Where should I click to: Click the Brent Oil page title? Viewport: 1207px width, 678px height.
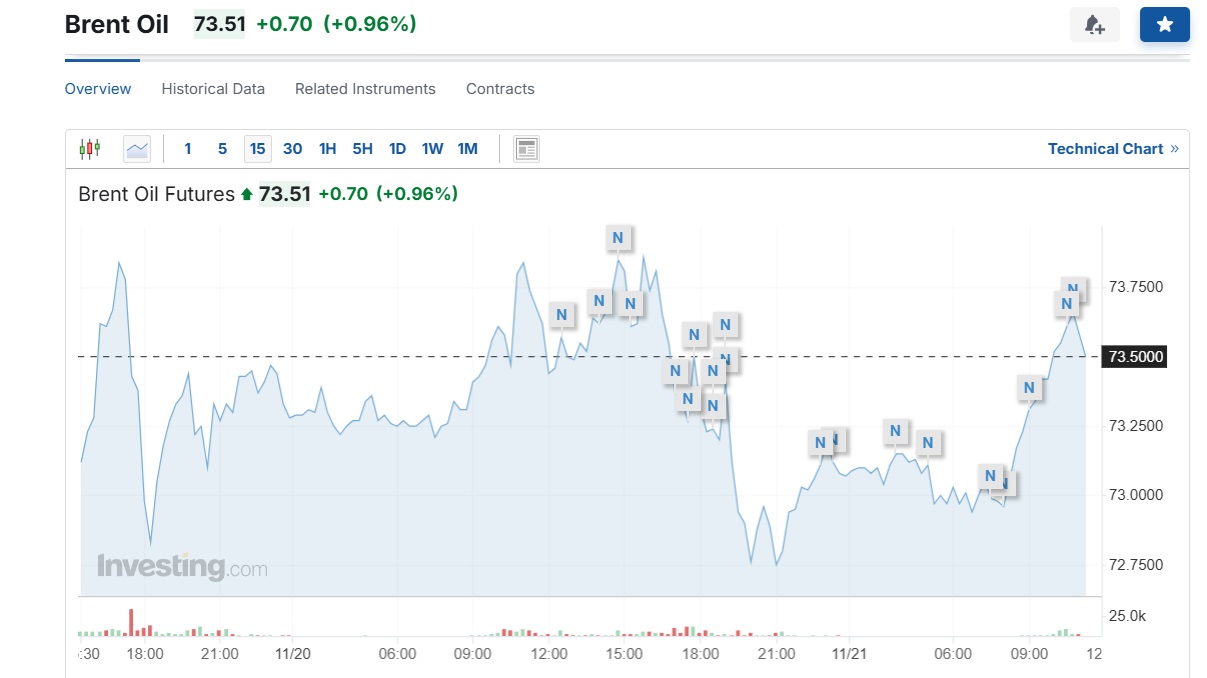point(117,24)
